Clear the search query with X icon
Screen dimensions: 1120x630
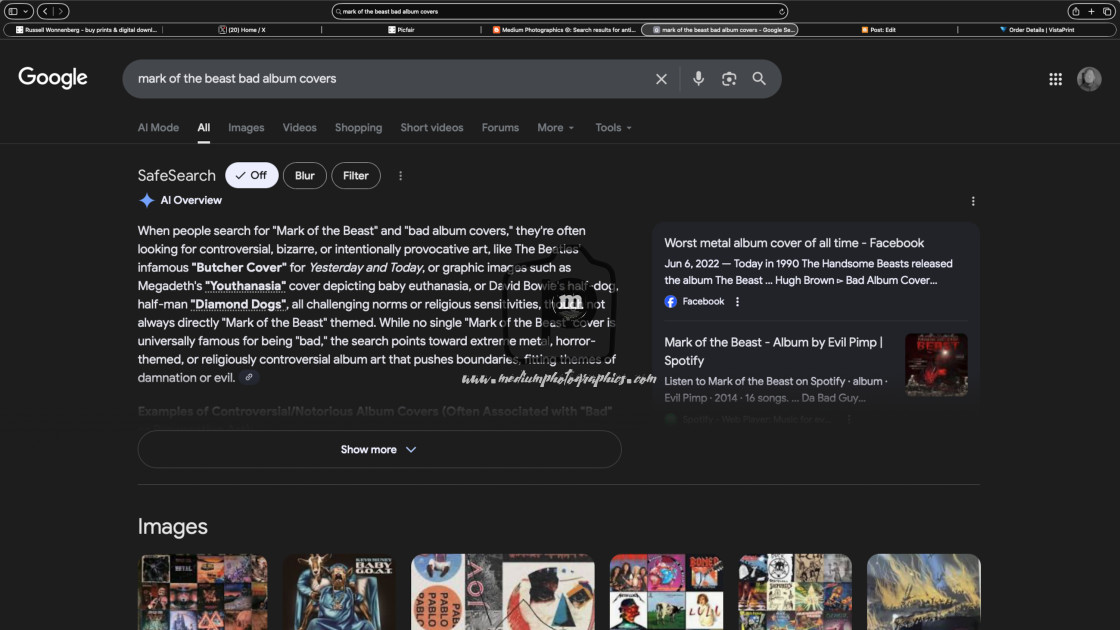(661, 79)
